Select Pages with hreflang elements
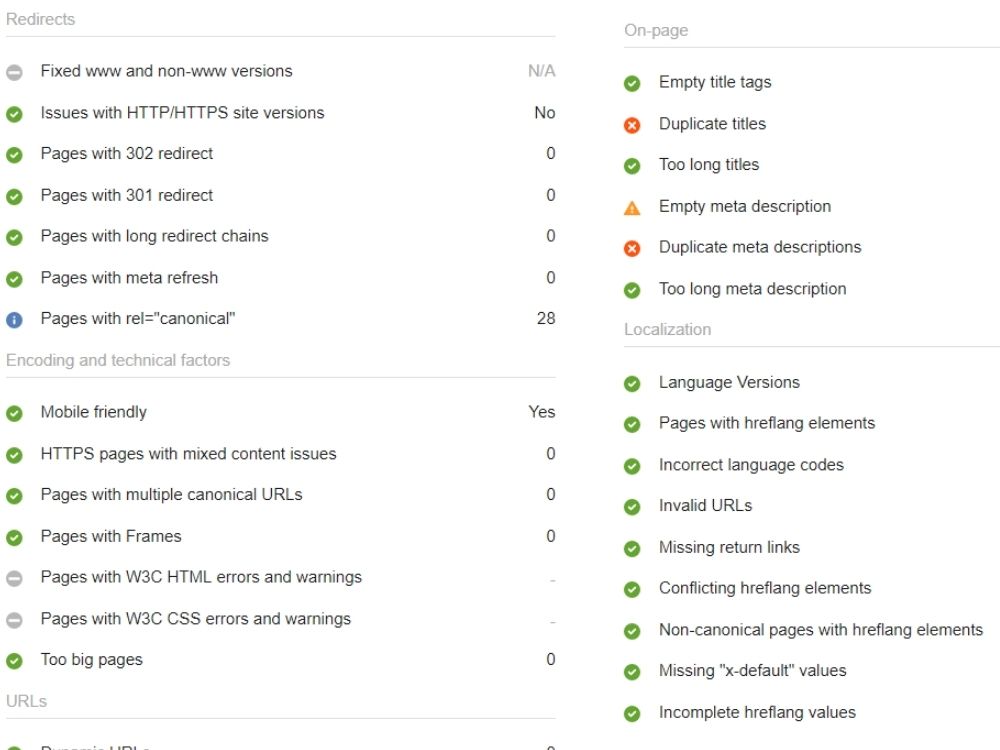1000x750 pixels. point(767,423)
